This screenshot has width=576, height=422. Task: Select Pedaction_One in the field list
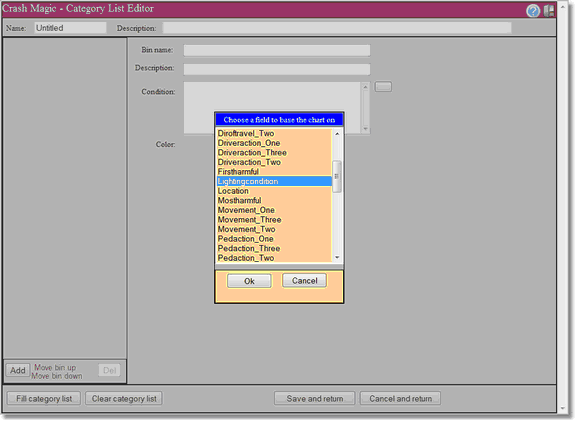coord(274,239)
